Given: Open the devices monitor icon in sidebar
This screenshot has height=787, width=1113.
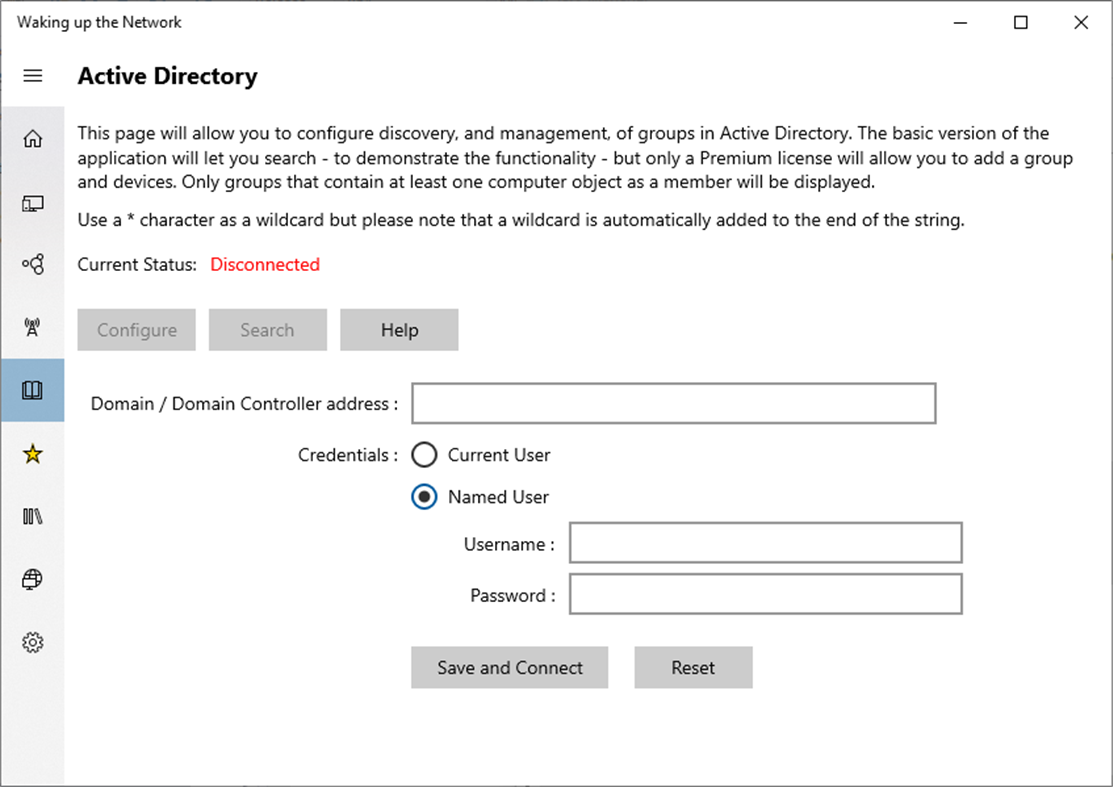Looking at the screenshot, I should point(33,203).
